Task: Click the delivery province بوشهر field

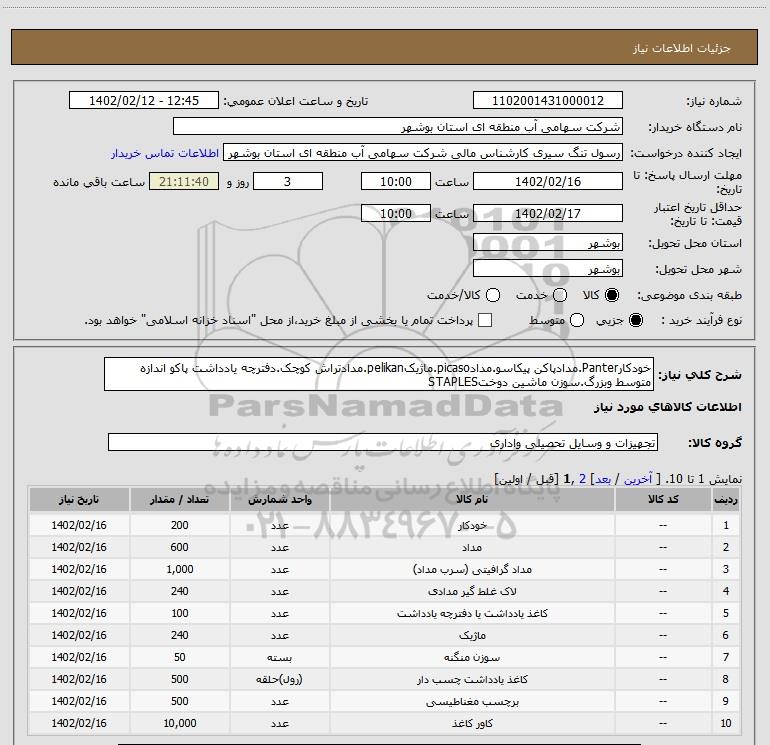Action: (548, 242)
